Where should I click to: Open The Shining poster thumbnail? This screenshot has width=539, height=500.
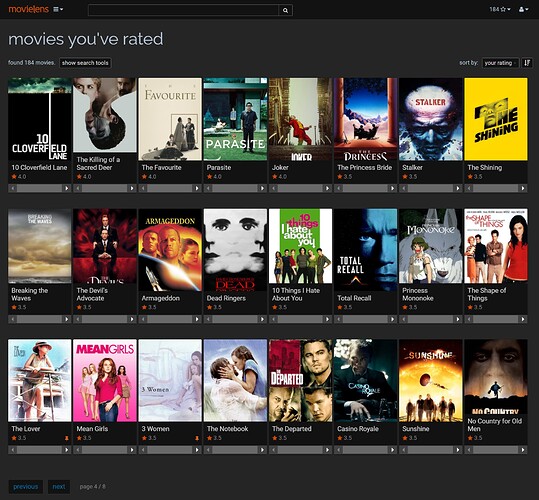click(x=496, y=119)
